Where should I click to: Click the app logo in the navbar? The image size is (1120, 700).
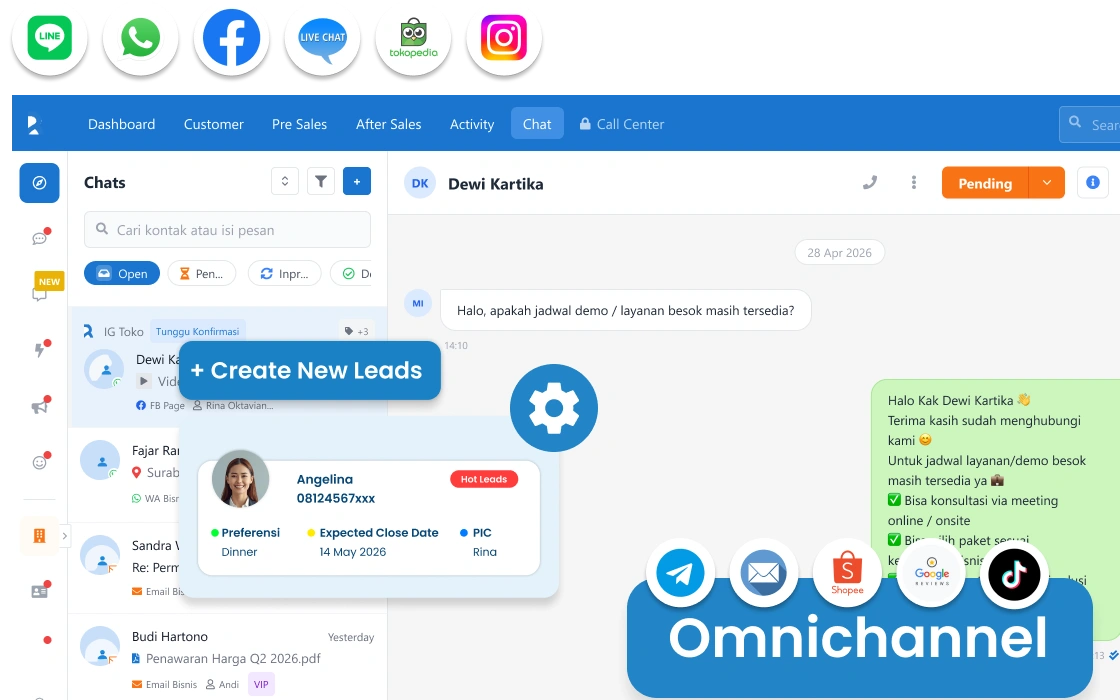tap(34, 124)
